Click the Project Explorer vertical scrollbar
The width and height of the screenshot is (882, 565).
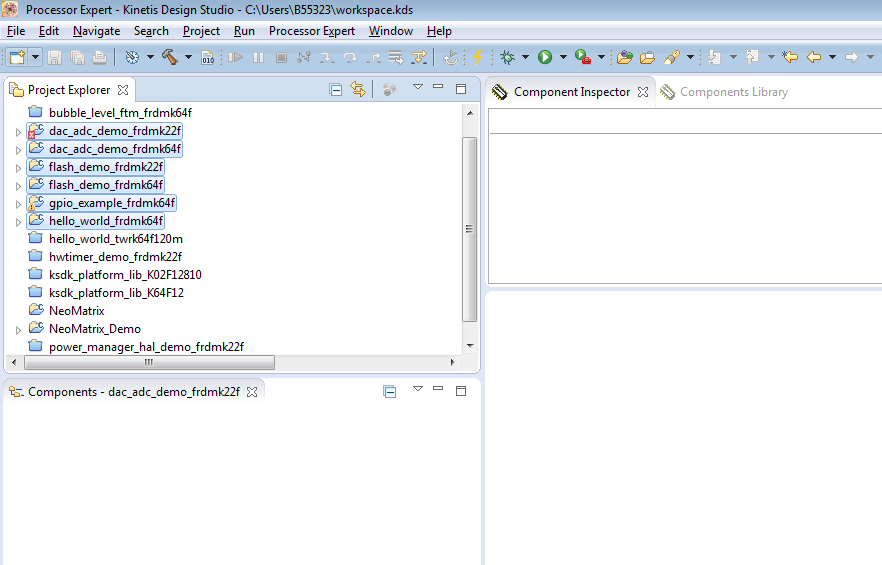click(x=469, y=230)
